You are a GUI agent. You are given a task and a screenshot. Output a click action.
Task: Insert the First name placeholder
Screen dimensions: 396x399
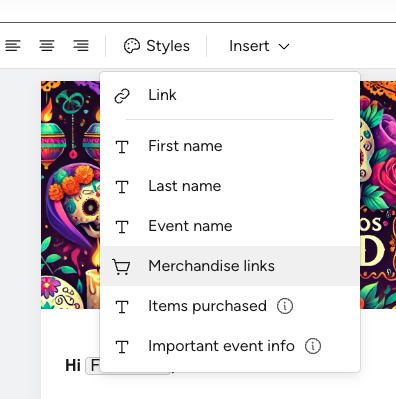point(230,146)
